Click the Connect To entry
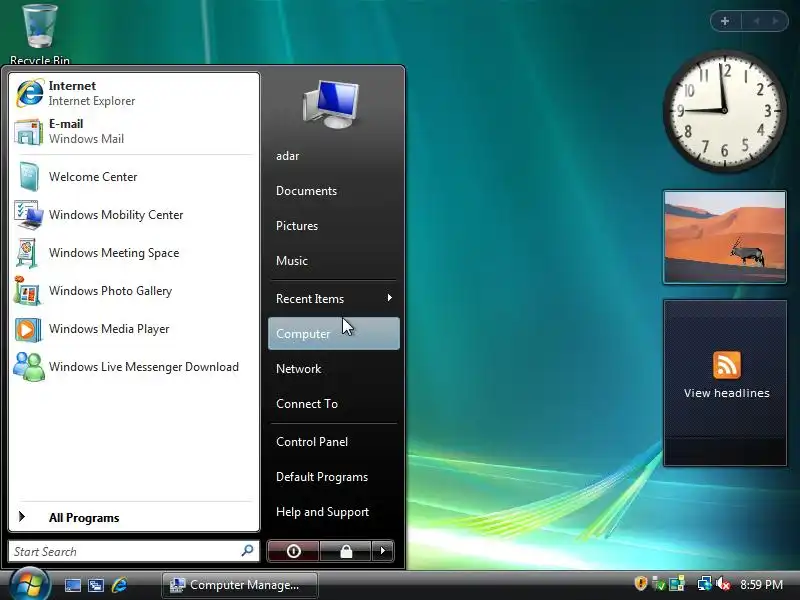The width and height of the screenshot is (800, 600). tap(307, 404)
